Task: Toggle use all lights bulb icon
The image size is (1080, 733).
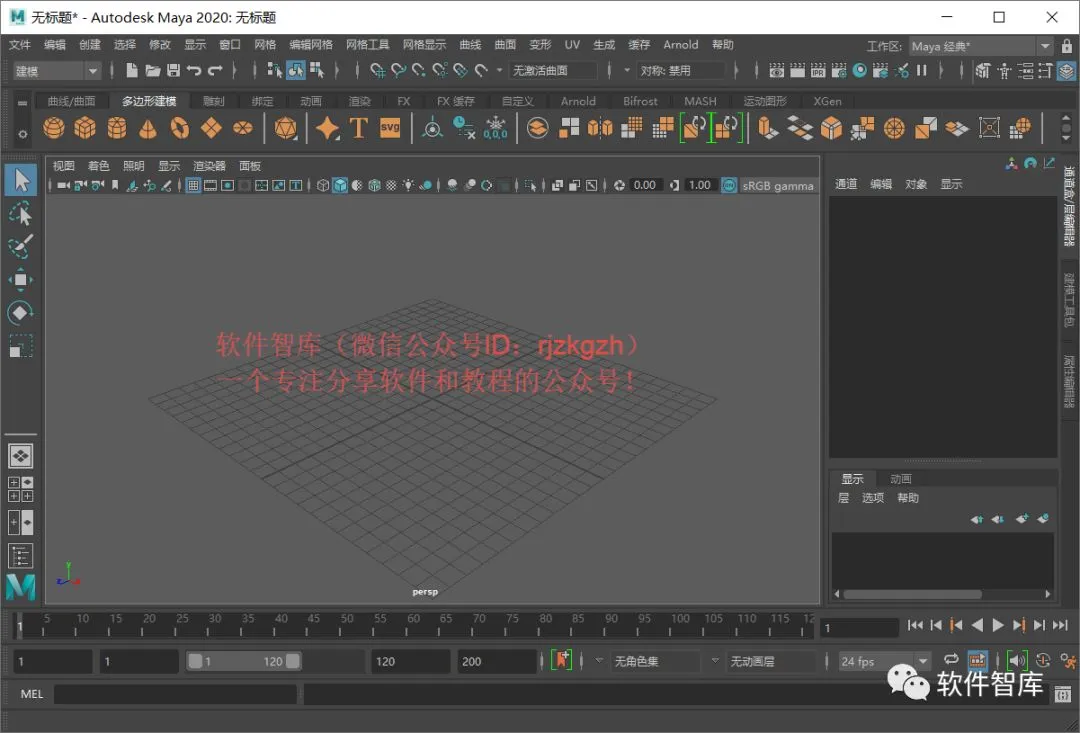Action: click(x=408, y=185)
